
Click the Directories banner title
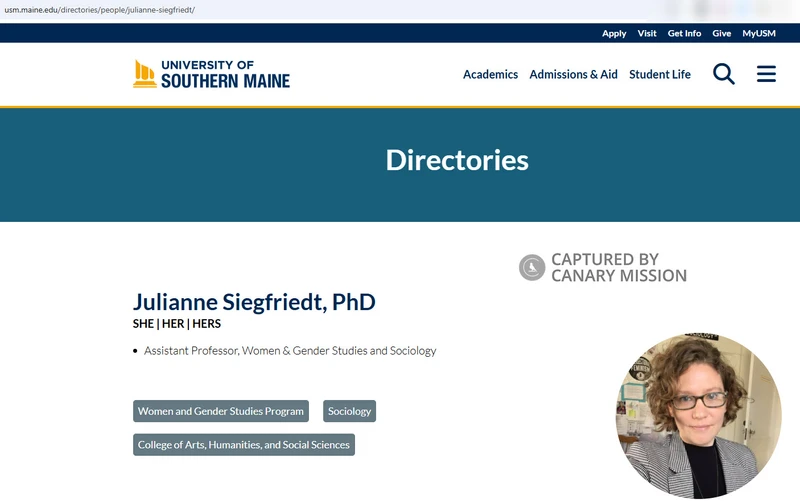point(457,160)
